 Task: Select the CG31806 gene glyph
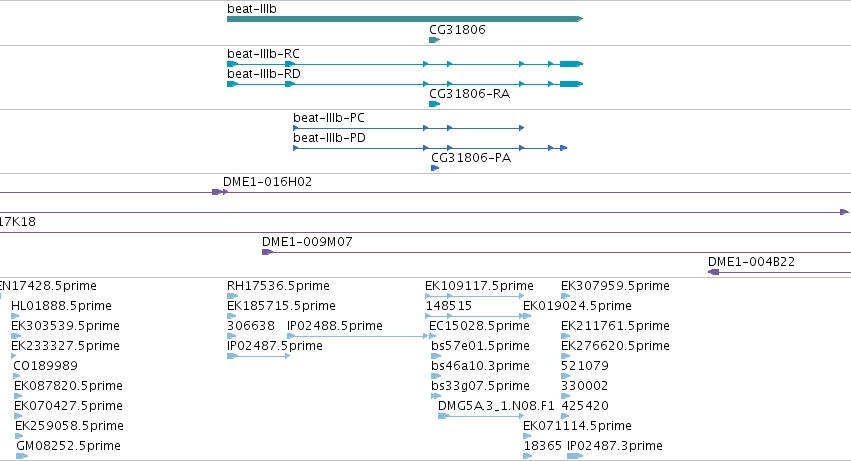(x=434, y=40)
